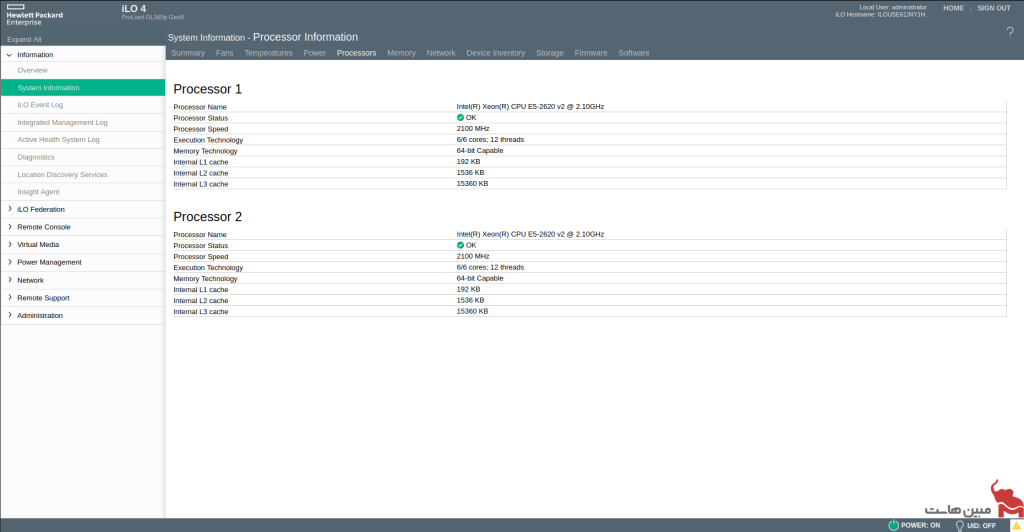Click the Hewlett Packard Enterprise logo

tap(35, 14)
